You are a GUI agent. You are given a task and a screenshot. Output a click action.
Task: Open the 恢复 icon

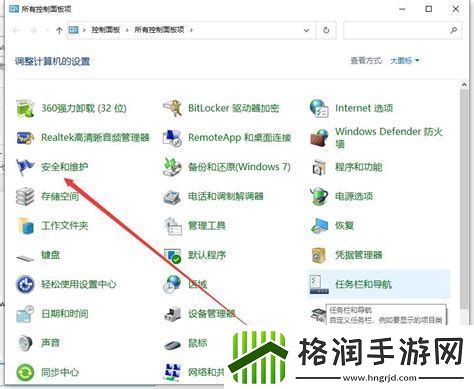coord(319,226)
